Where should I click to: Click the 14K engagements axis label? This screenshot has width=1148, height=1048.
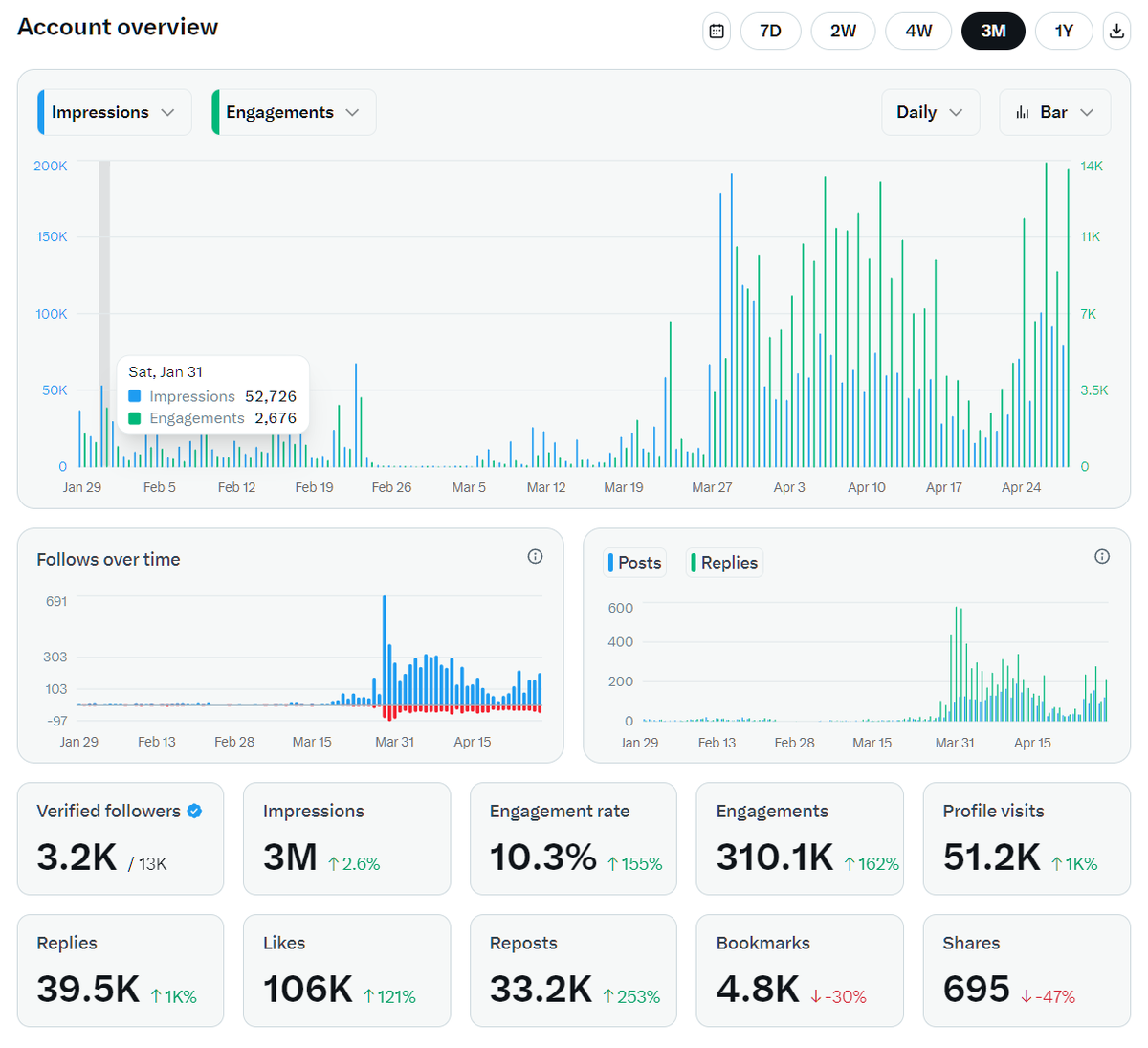(1092, 166)
